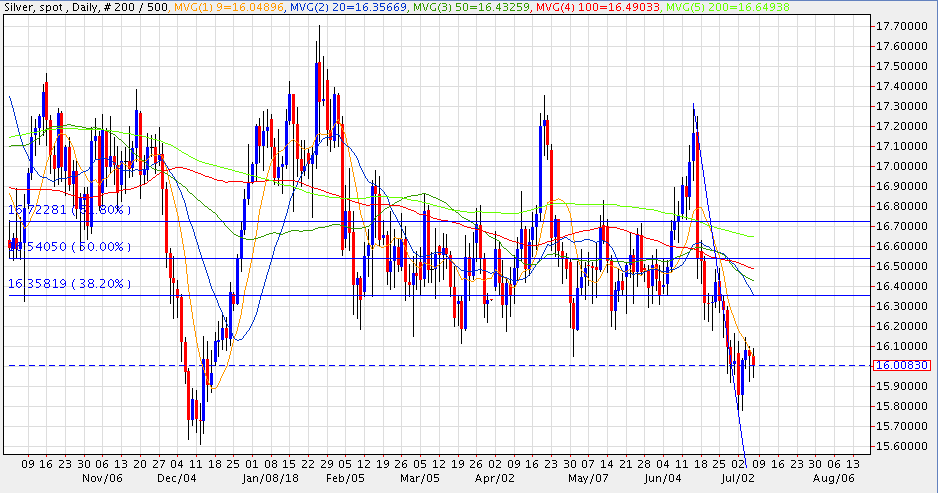
Task: Click the 16.90000 price axis label
Action: pos(903,186)
